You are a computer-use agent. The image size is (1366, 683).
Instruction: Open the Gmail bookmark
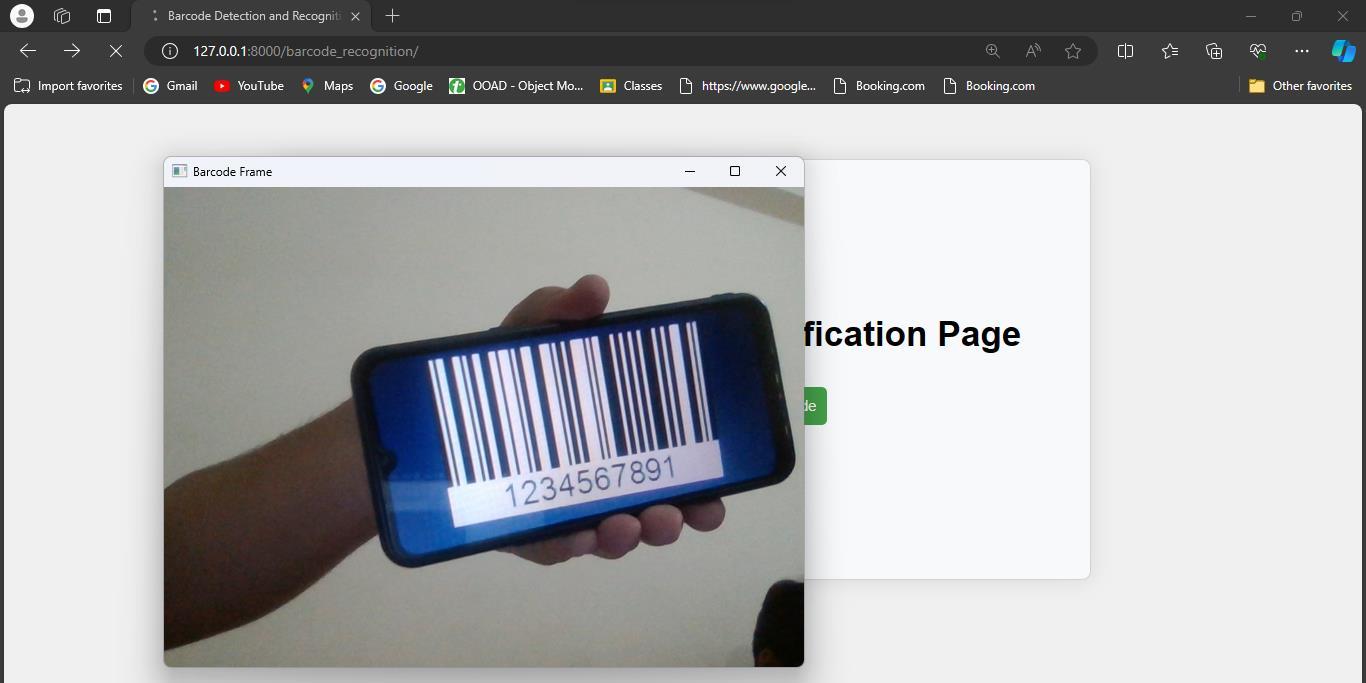[x=170, y=86]
